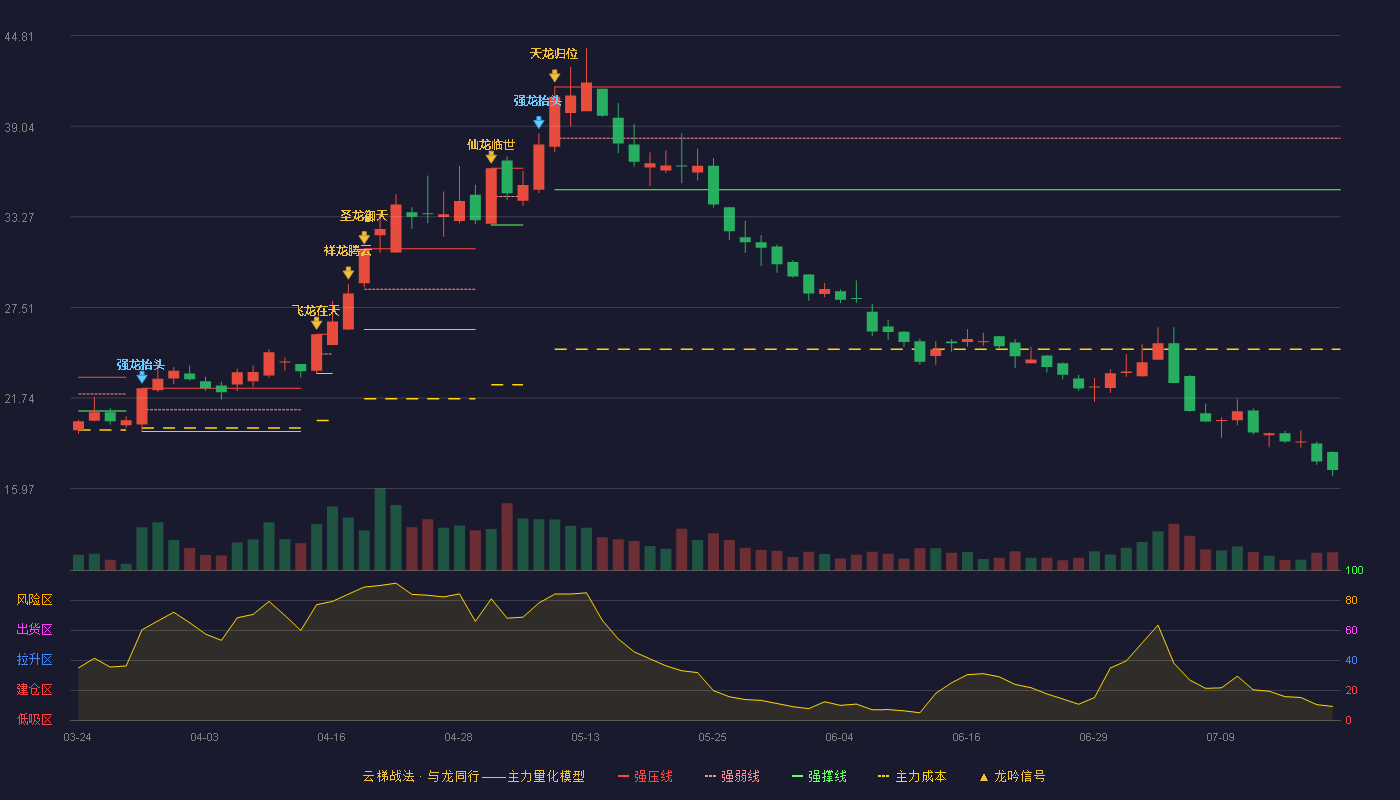Click the blue 40 indicator scale value
Viewport: 1400px width, 800px height.
1351,661
